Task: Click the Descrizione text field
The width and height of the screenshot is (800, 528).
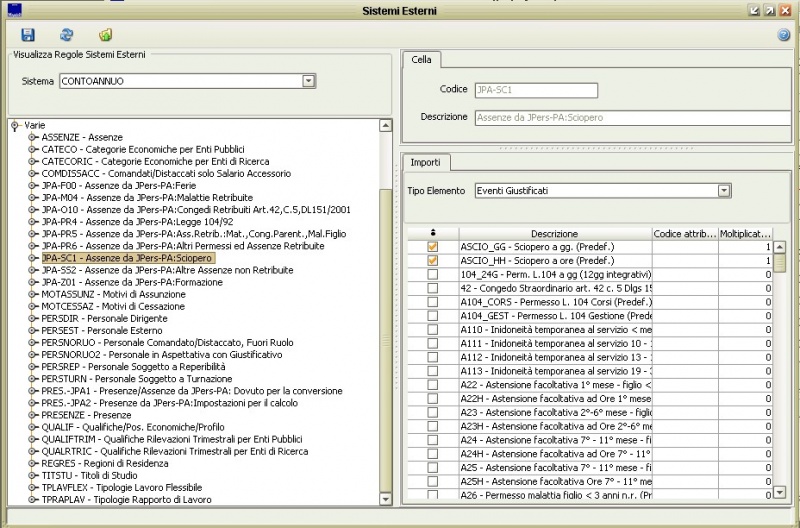Action: click(628, 117)
